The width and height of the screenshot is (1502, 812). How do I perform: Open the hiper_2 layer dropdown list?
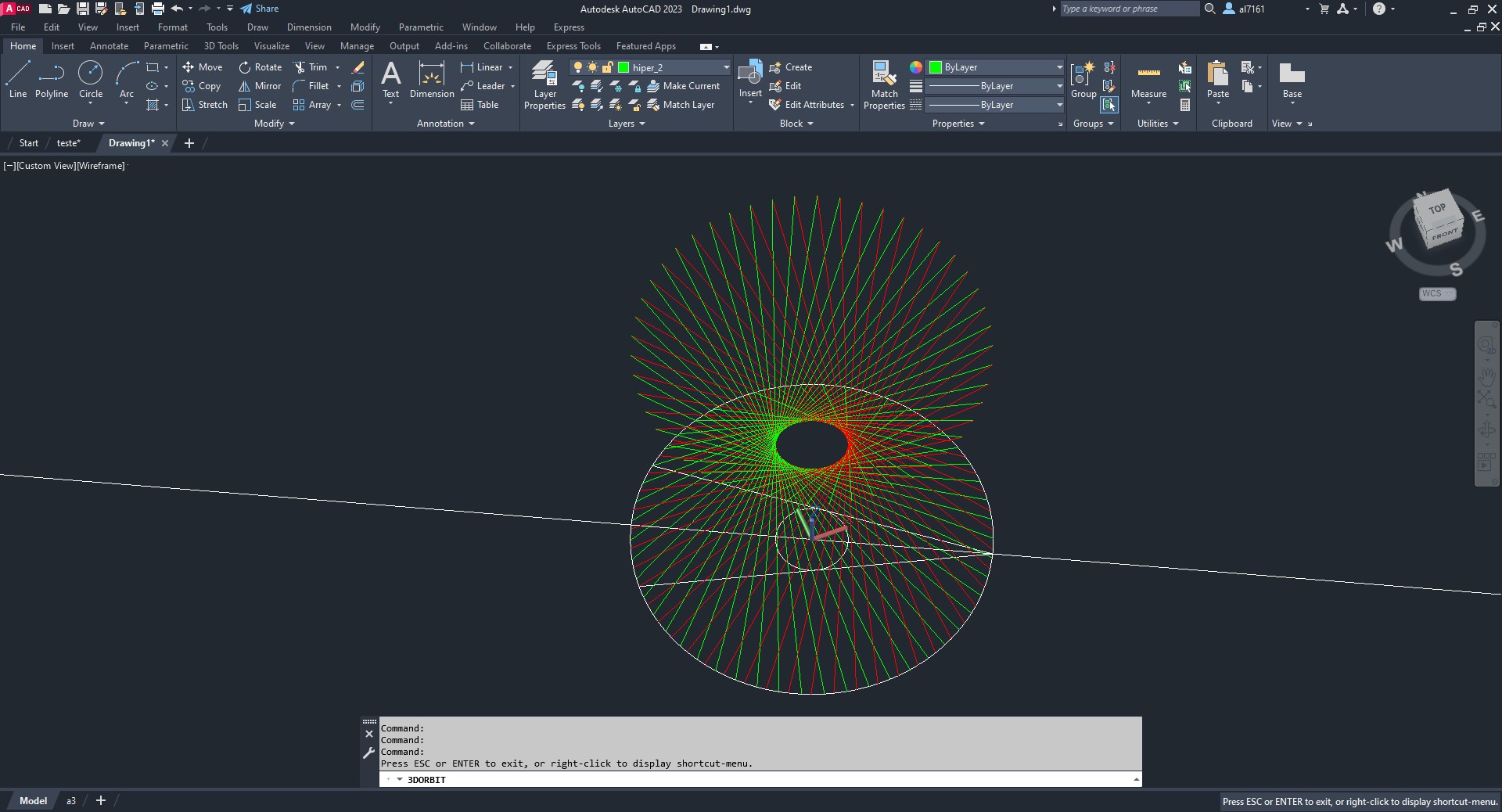[726, 67]
